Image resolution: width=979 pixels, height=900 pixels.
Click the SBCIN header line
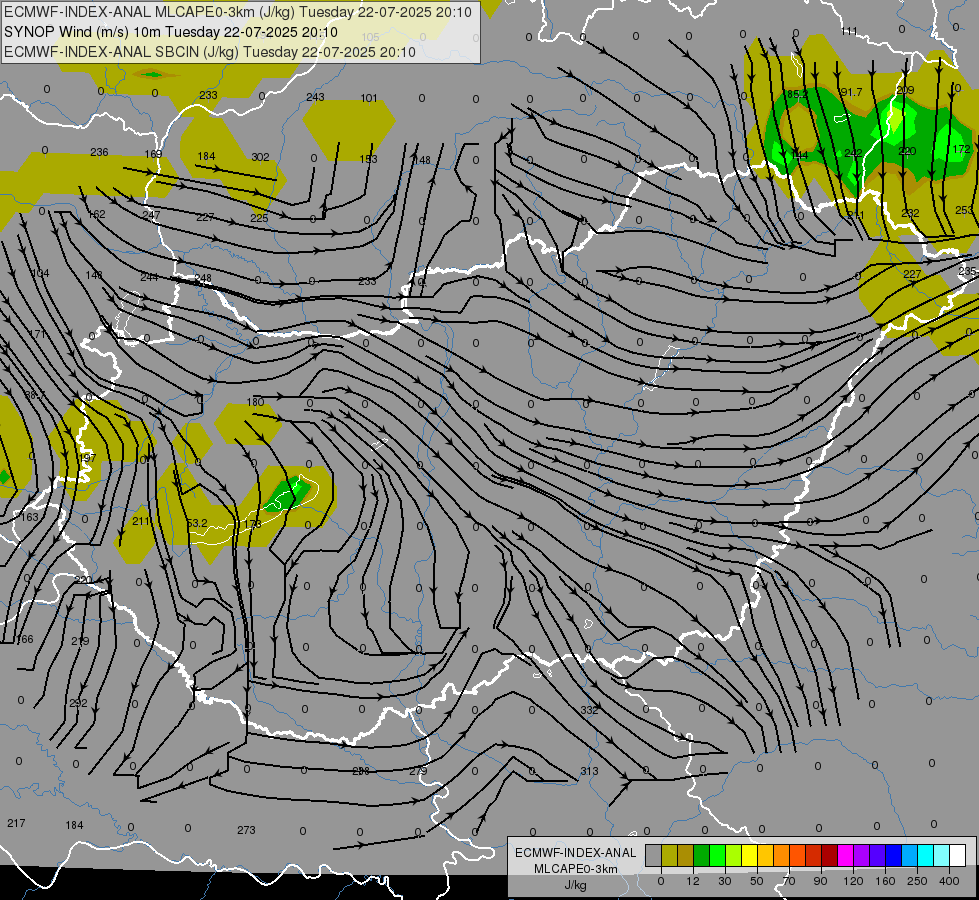click(x=210, y=52)
